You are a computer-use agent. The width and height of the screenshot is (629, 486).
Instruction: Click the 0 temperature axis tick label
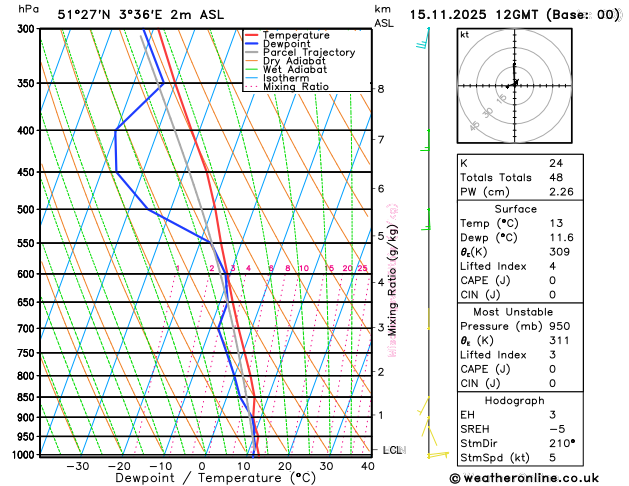pyautogui.click(x=202, y=466)
